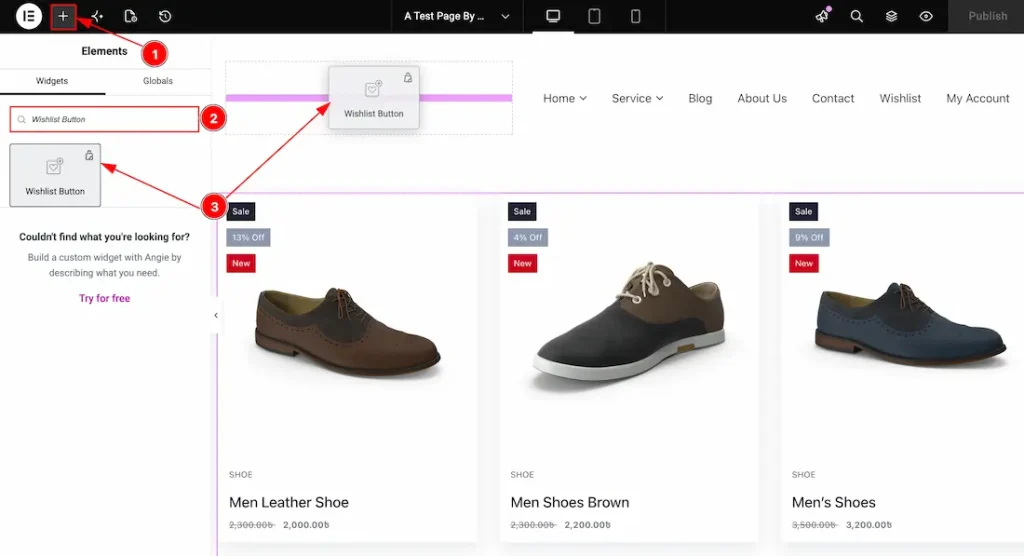
Task: Collapse the panel with the side arrow
Action: [x=216, y=316]
